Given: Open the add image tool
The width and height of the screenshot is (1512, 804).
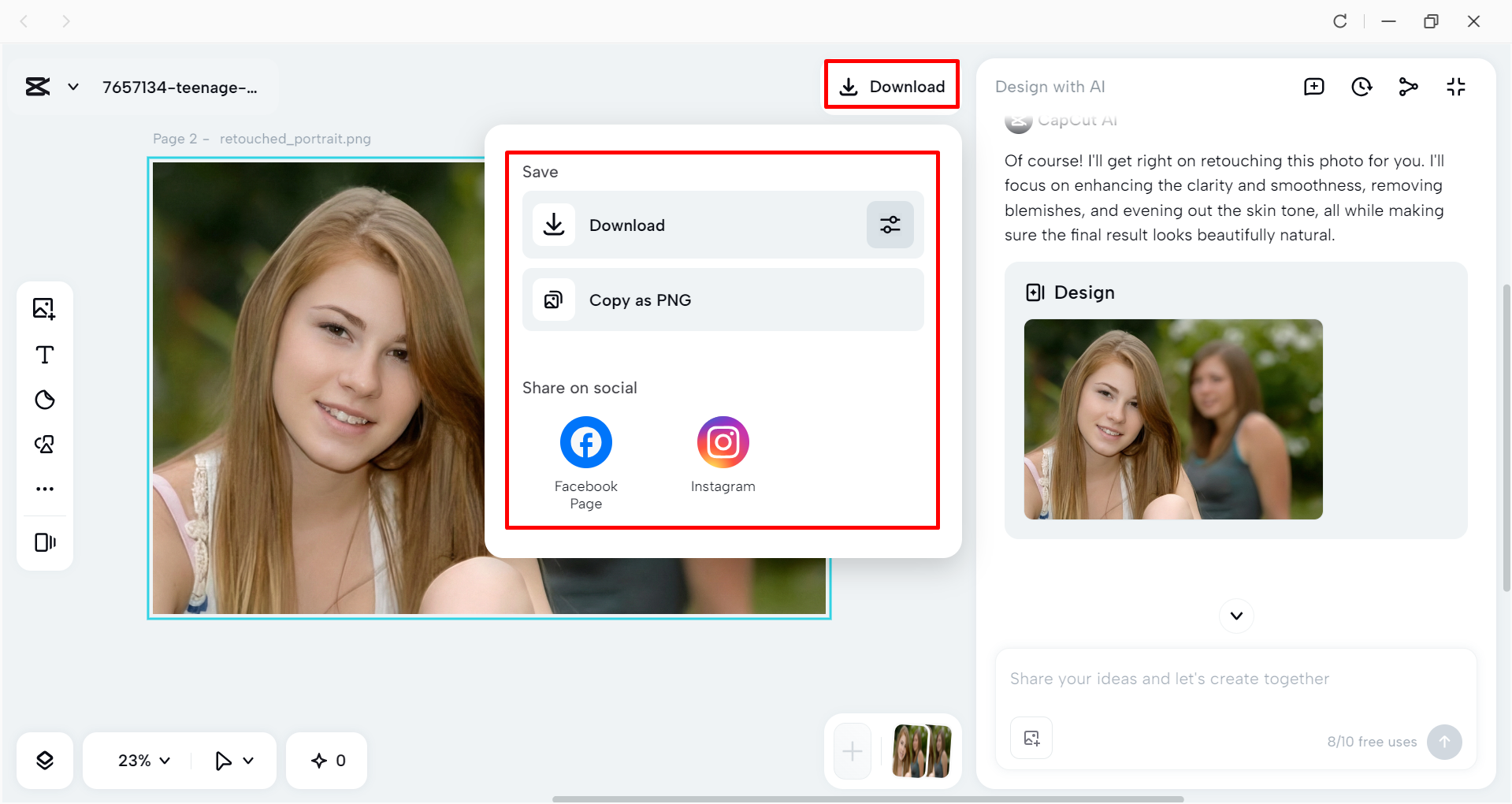Looking at the screenshot, I should pos(45,308).
